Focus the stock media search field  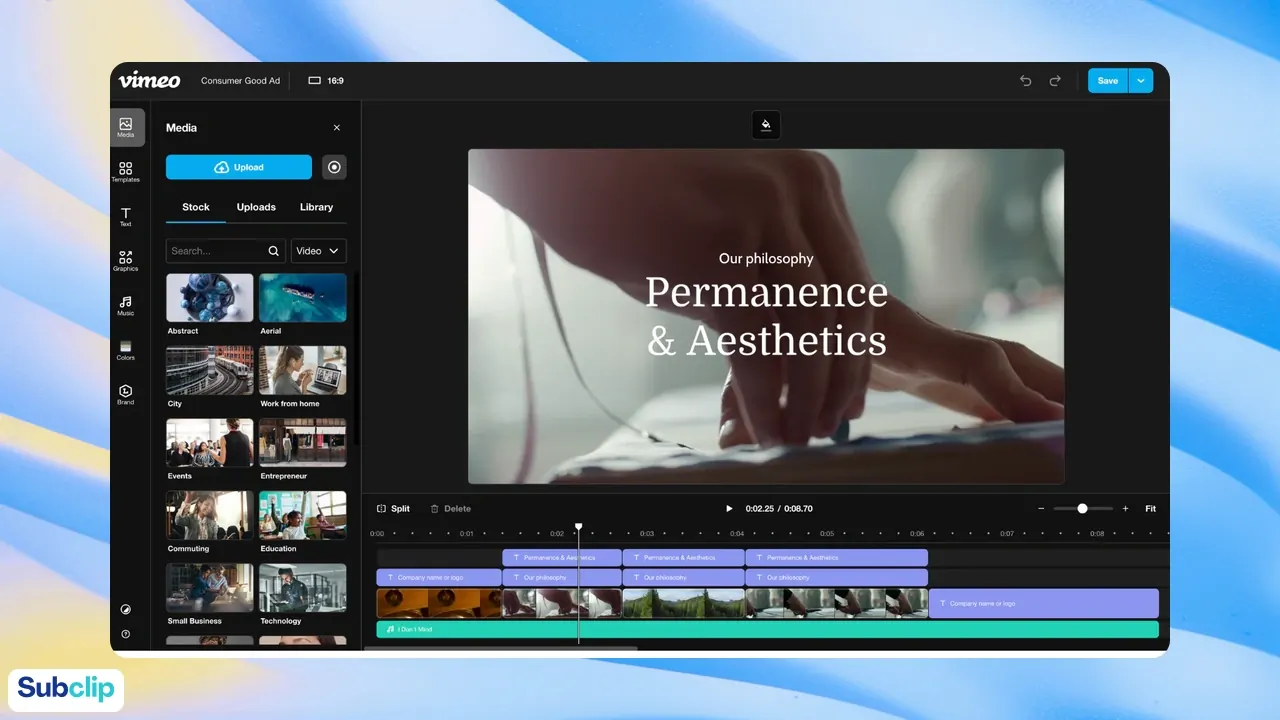(226, 251)
